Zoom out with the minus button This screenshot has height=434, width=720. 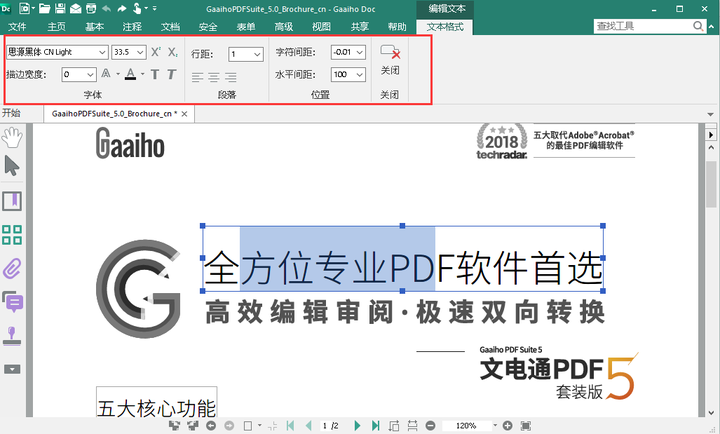(430, 426)
